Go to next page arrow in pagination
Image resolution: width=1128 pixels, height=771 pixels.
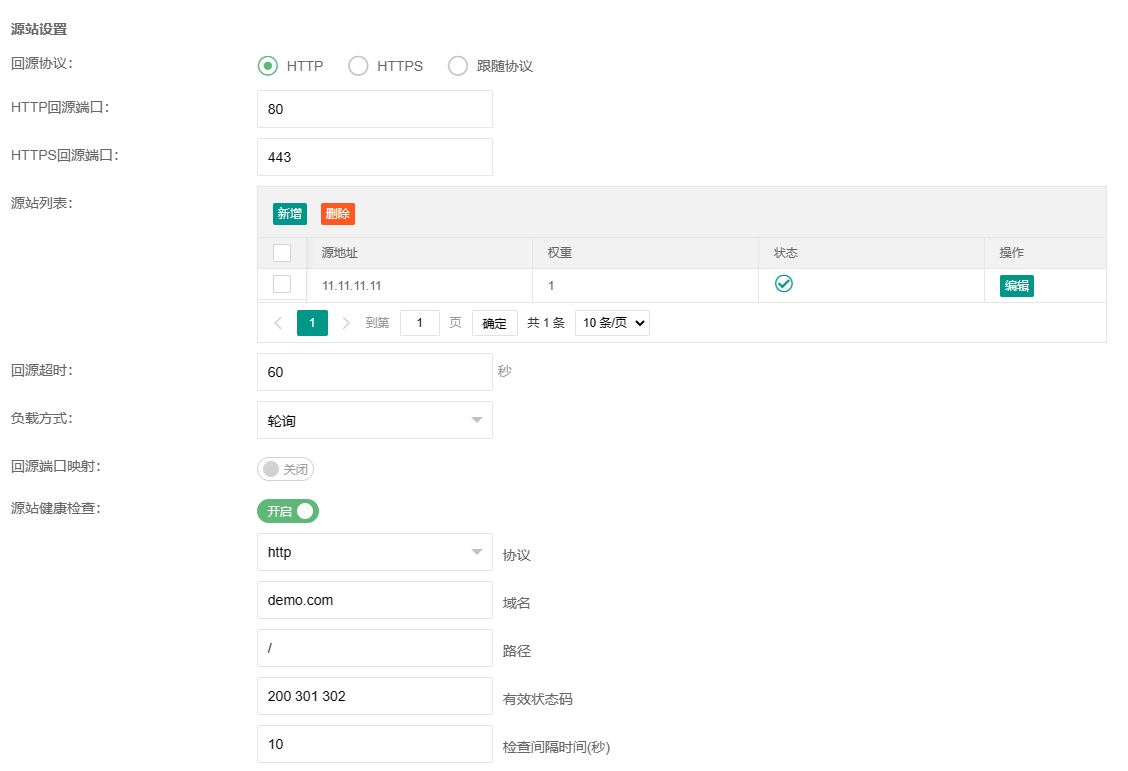tap(346, 323)
